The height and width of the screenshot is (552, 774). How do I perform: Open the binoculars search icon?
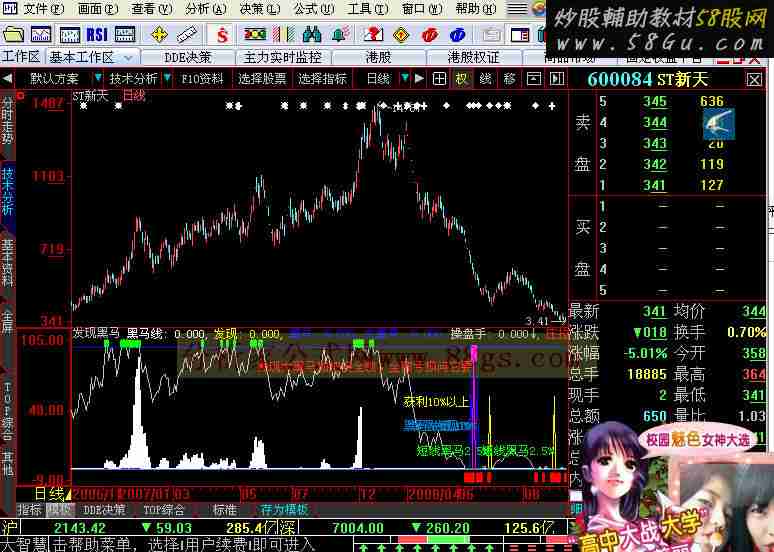(x=312, y=35)
